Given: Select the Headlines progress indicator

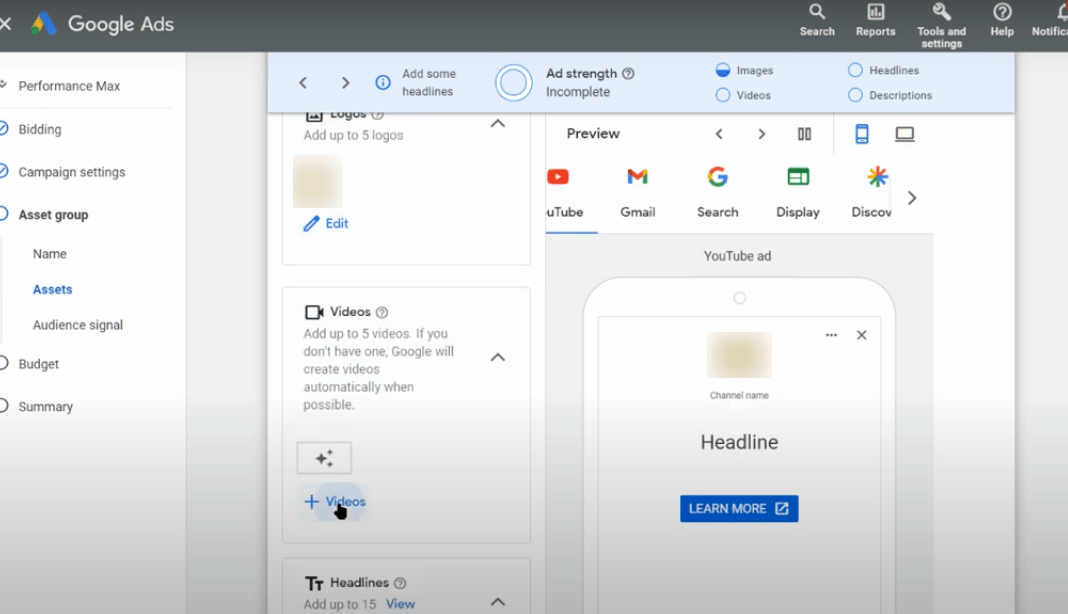Looking at the screenshot, I should coord(855,71).
